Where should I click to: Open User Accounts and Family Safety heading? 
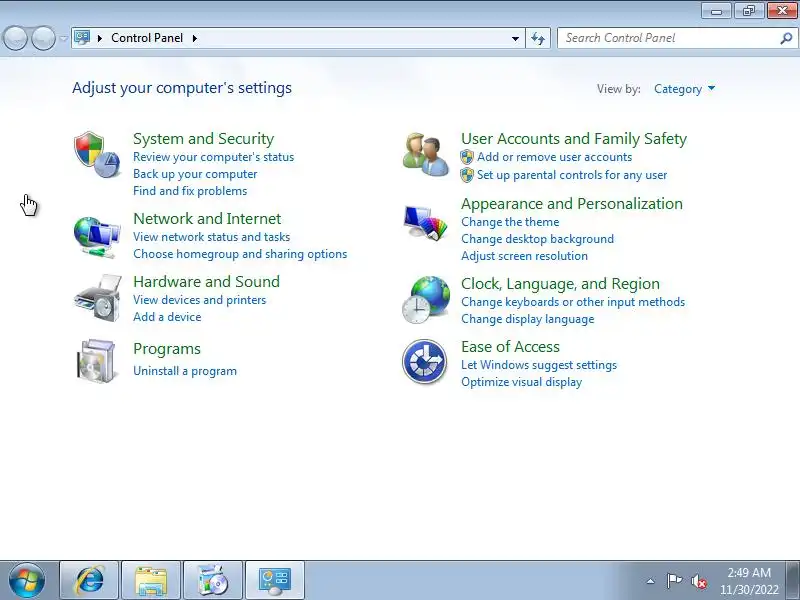(x=574, y=139)
